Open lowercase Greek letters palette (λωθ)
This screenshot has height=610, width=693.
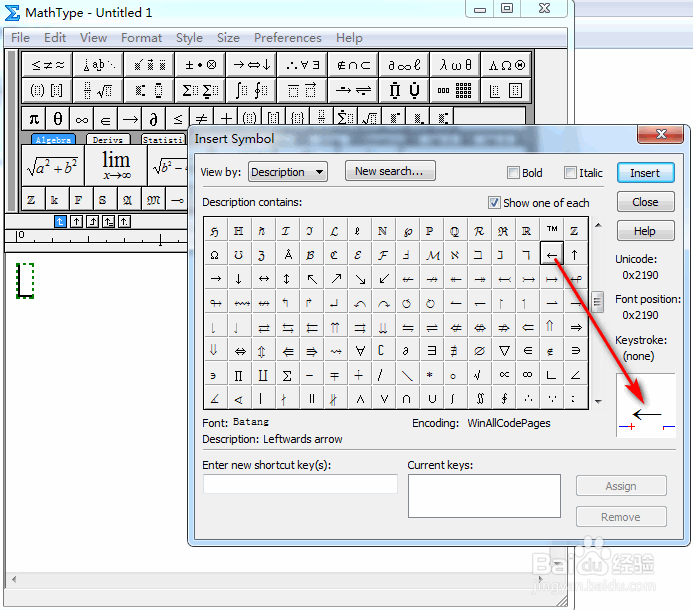[x=455, y=65]
